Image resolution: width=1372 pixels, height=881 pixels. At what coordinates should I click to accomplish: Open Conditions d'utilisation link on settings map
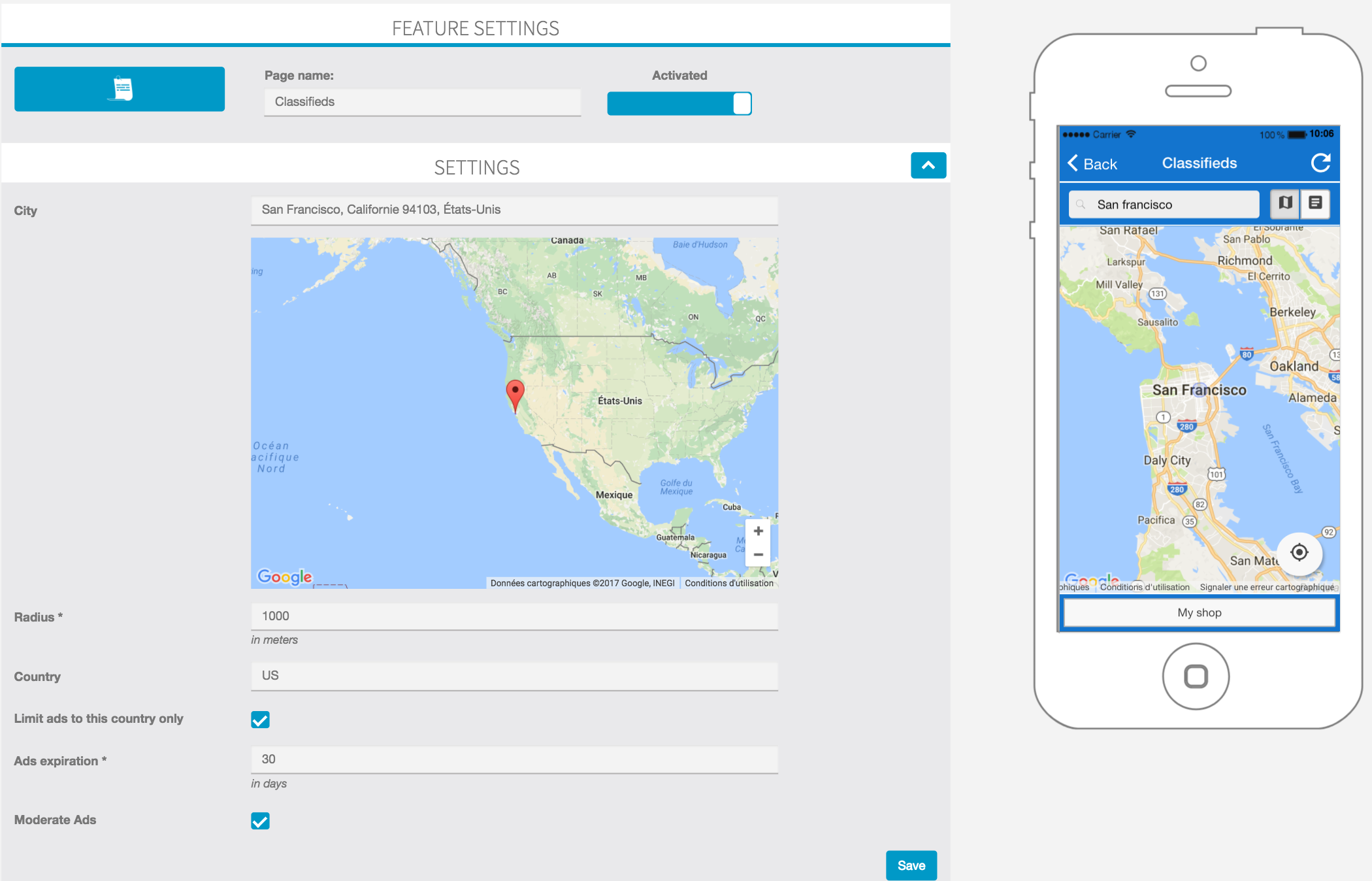click(x=728, y=583)
